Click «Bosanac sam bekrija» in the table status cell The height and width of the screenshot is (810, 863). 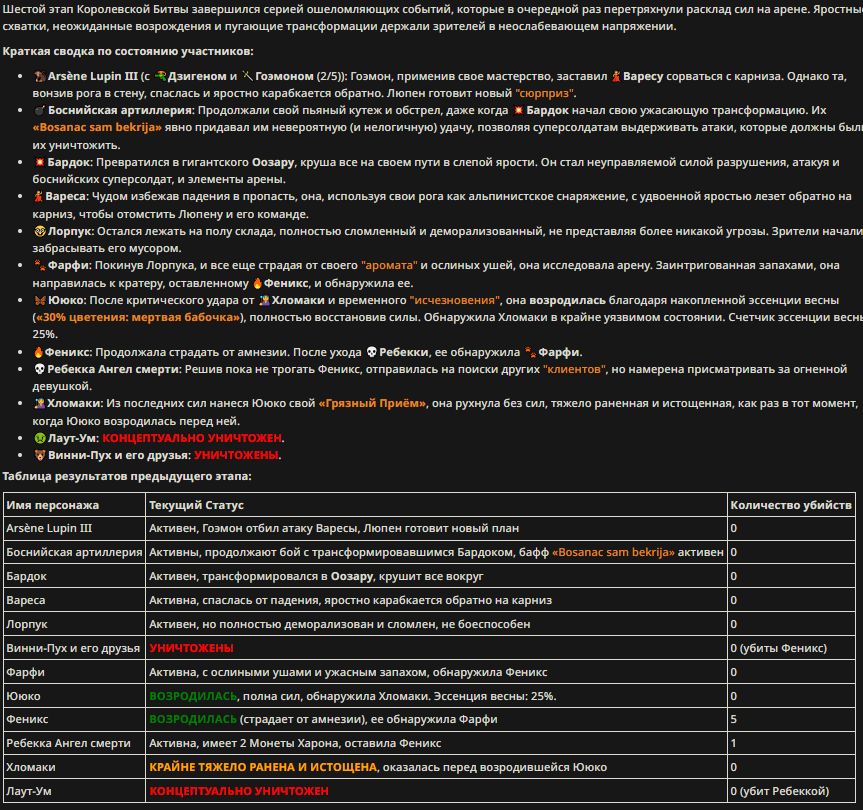[613, 552]
